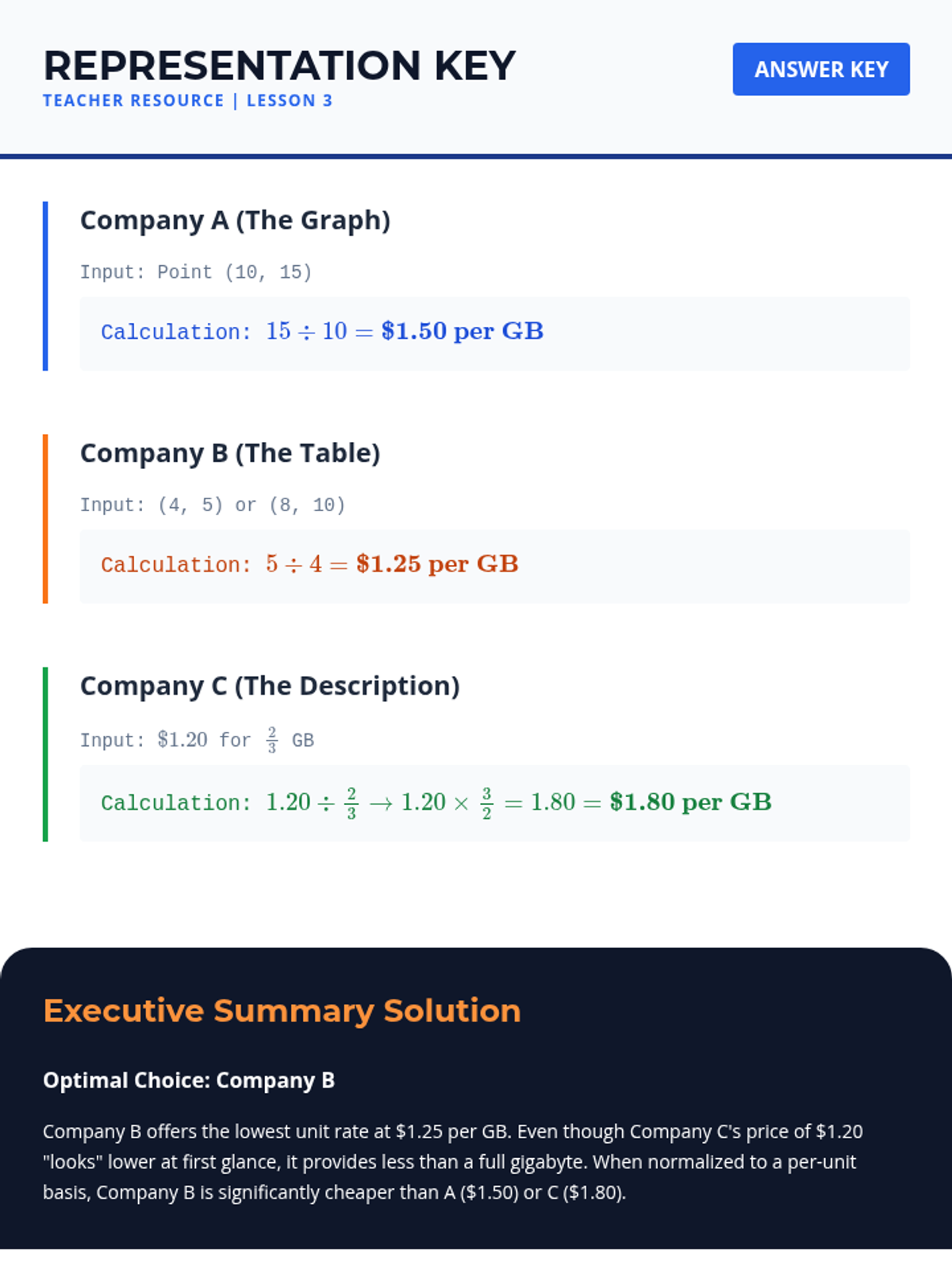Click the ANSWER KEY button

pyautogui.click(x=820, y=69)
